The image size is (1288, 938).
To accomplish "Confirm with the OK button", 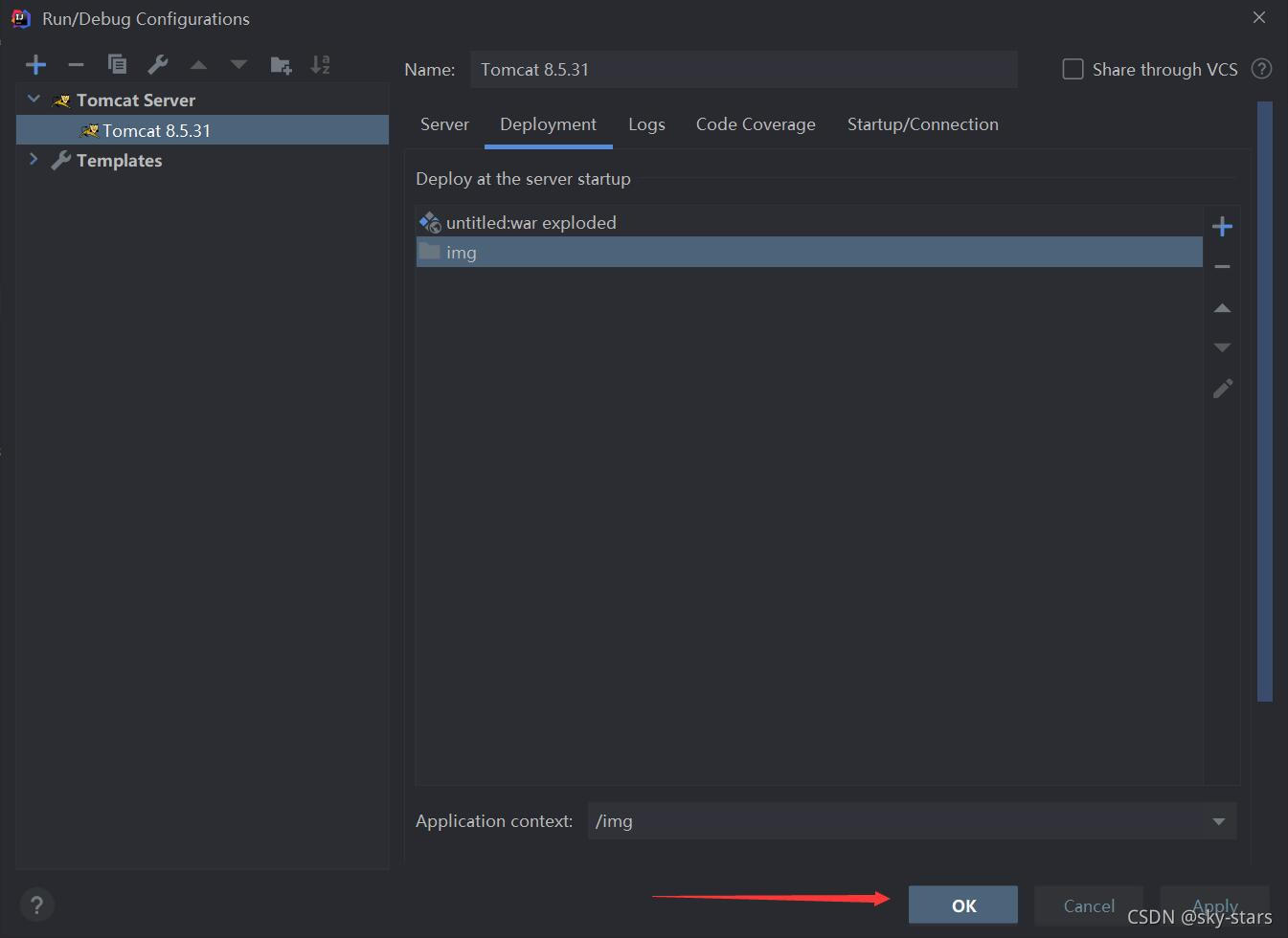I will click(x=963, y=905).
